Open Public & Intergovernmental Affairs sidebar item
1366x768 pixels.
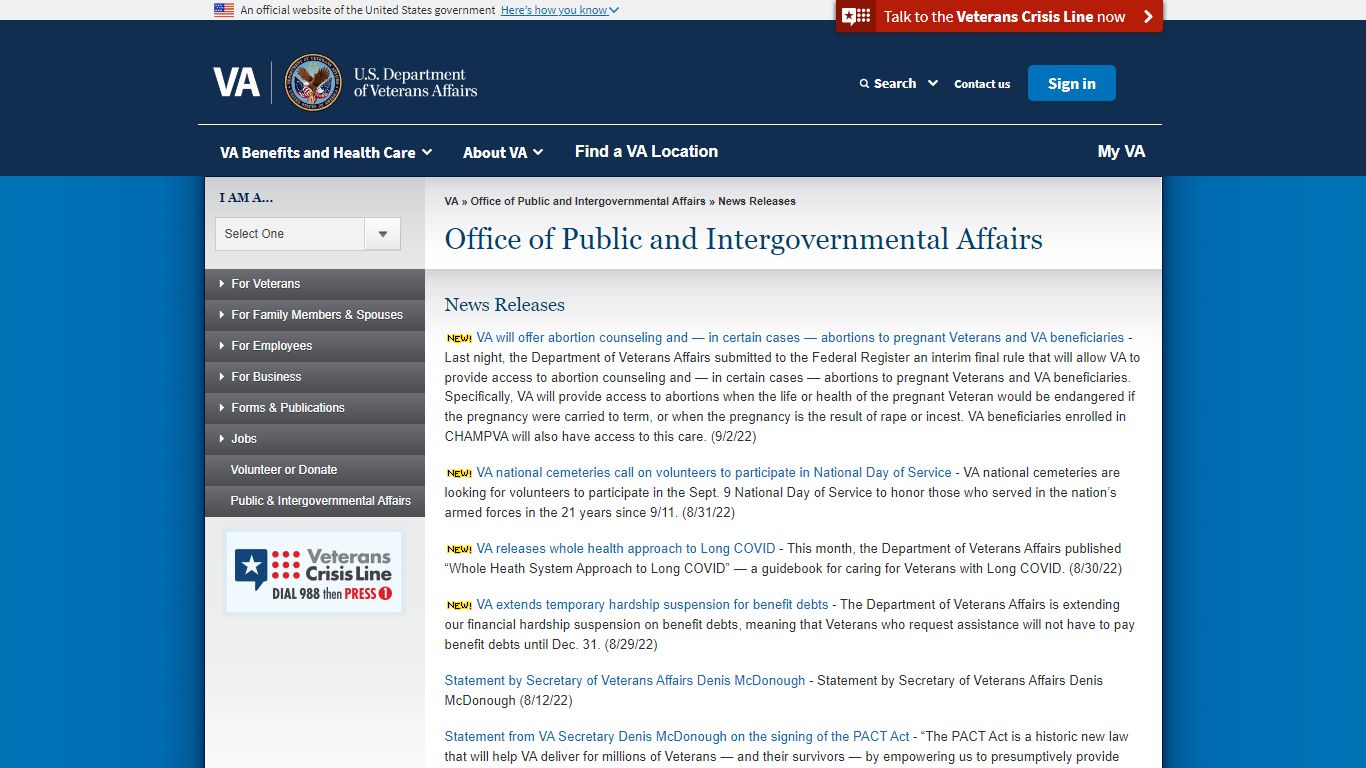[x=315, y=501]
